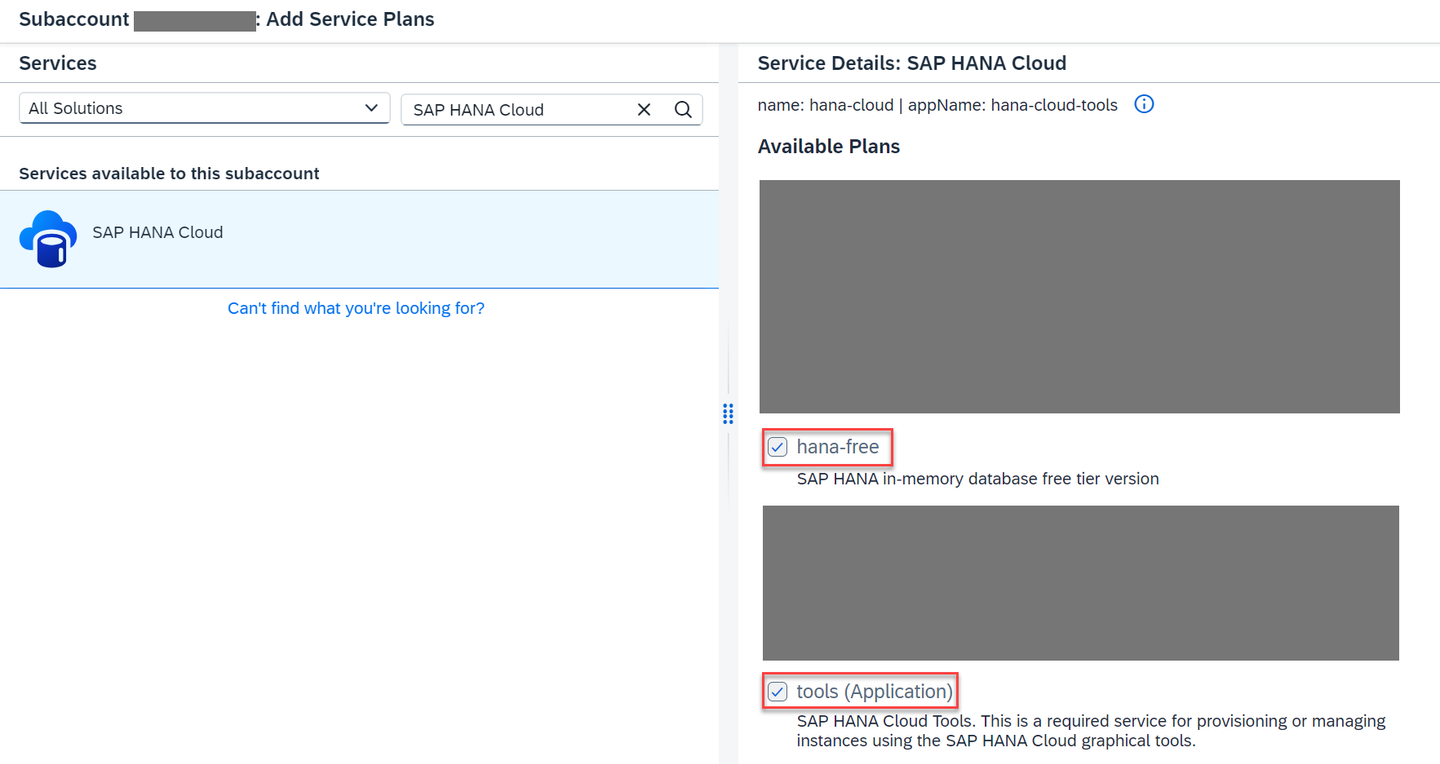Image resolution: width=1440 pixels, height=764 pixels.
Task: Click the hana-free plan label
Action: coord(838,447)
